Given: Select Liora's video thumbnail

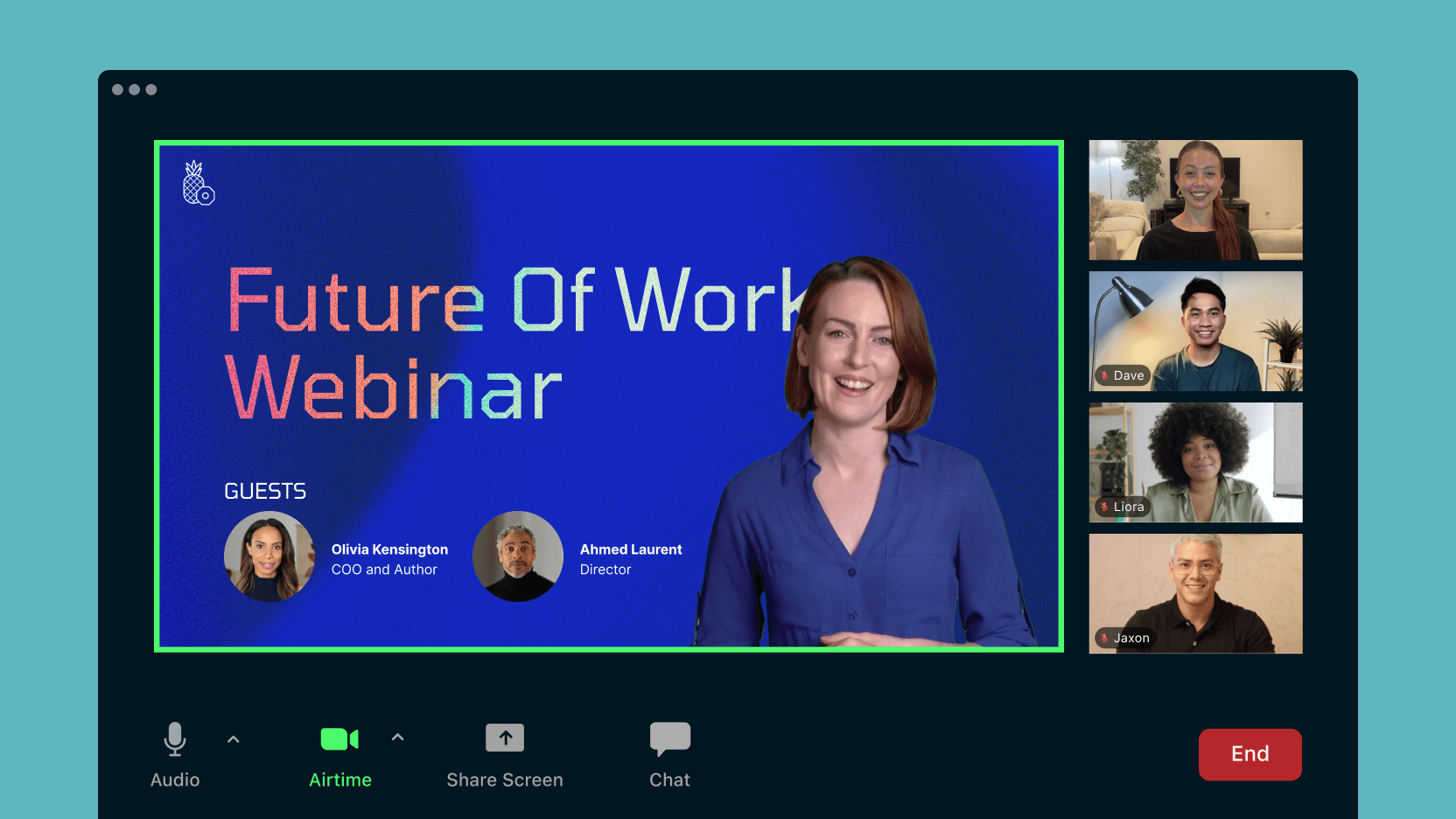Looking at the screenshot, I should [x=1195, y=462].
